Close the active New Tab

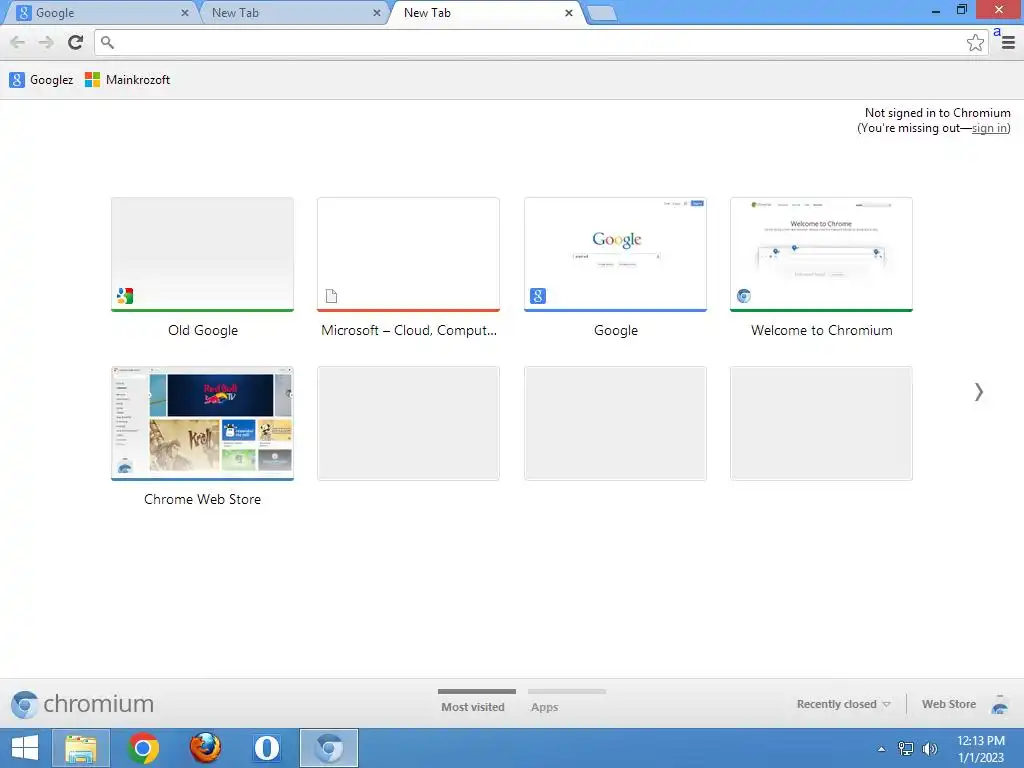click(x=569, y=12)
